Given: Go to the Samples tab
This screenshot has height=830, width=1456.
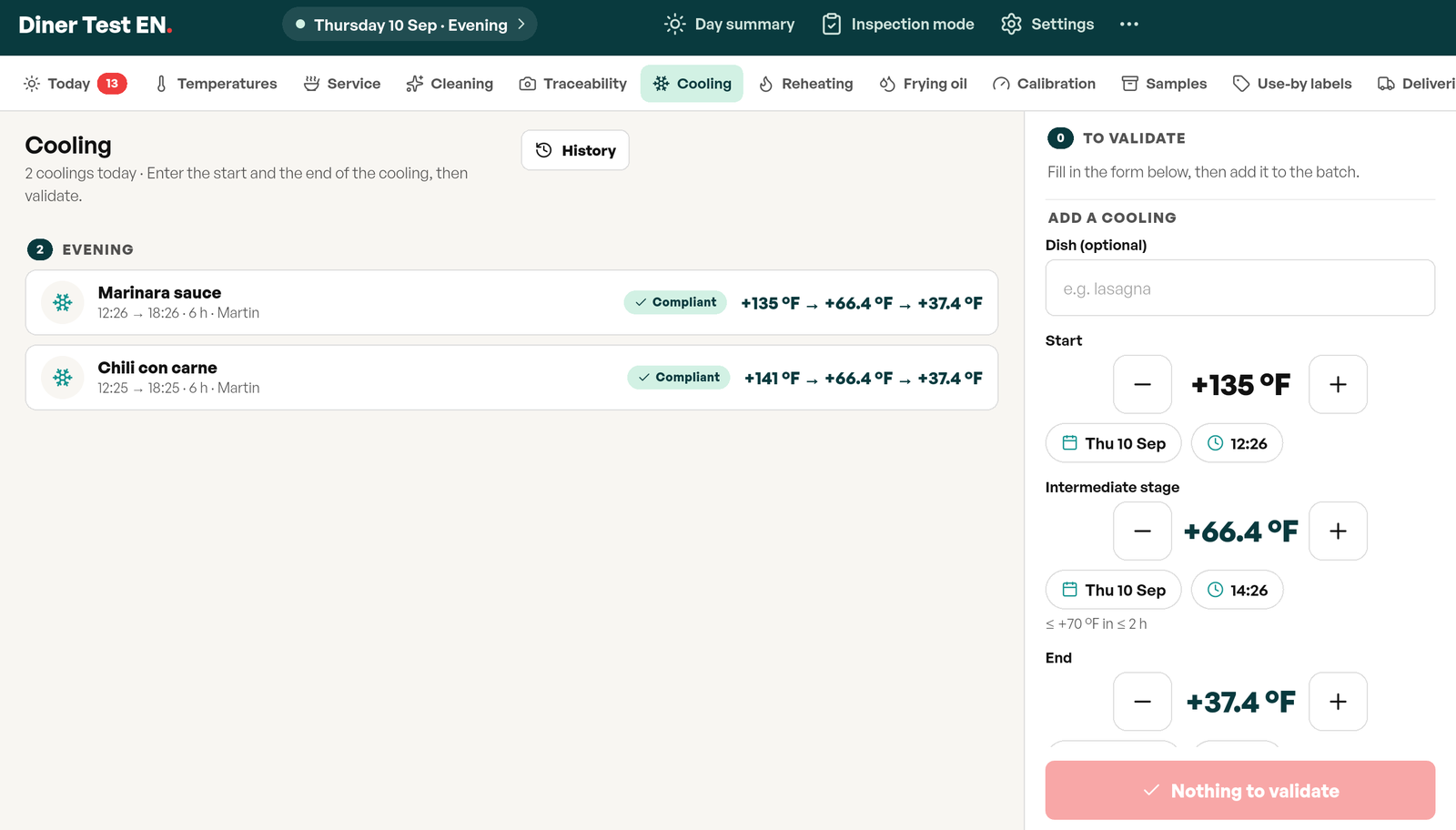Looking at the screenshot, I should (x=1164, y=84).
